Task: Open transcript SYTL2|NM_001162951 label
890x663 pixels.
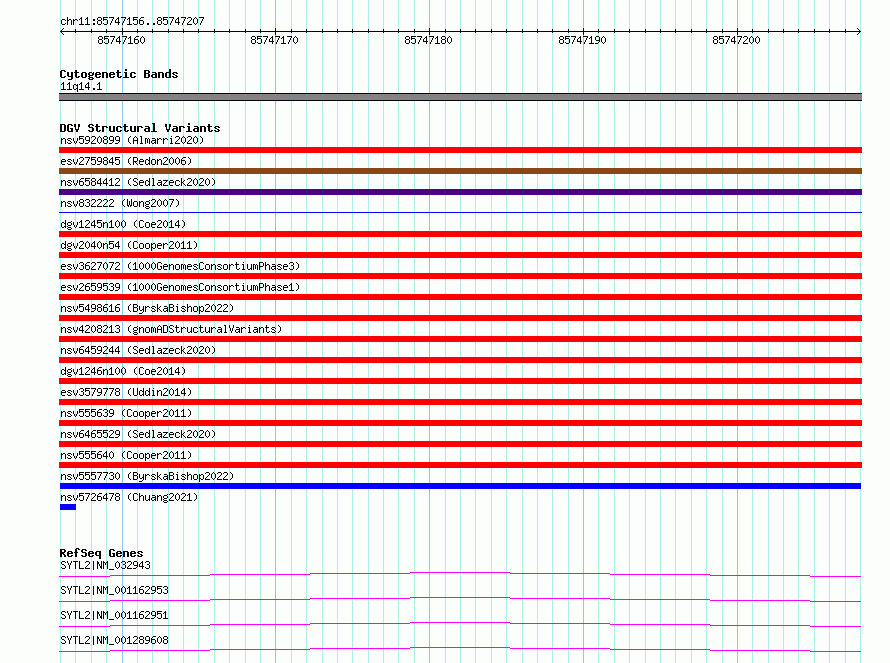Action: (x=114, y=615)
